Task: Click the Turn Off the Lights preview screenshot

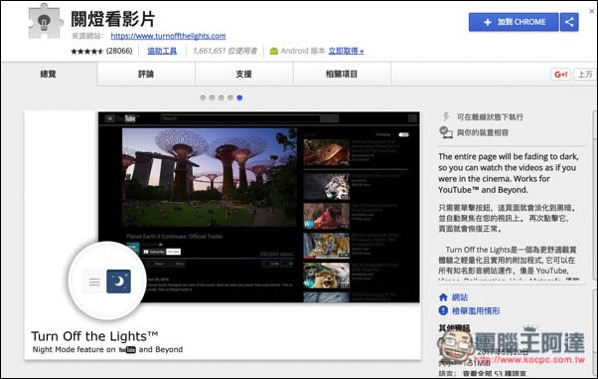Action: (223, 235)
